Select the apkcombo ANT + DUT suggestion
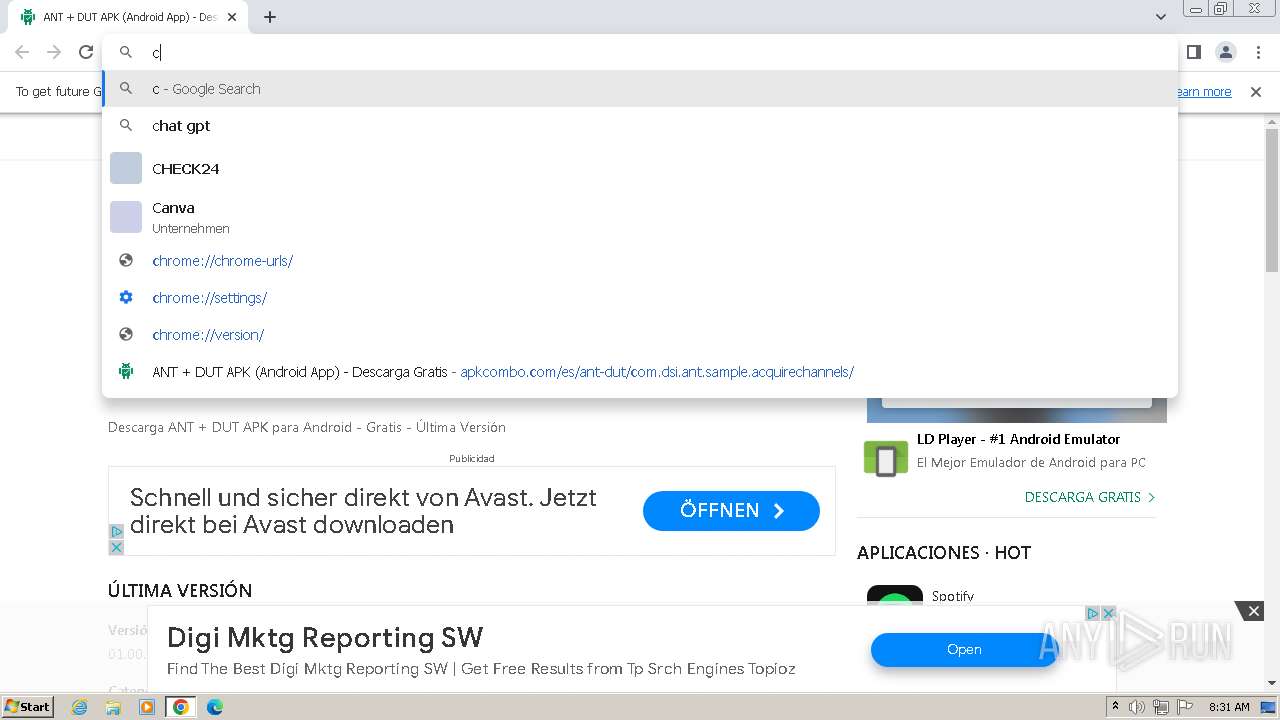 pyautogui.click(x=640, y=372)
